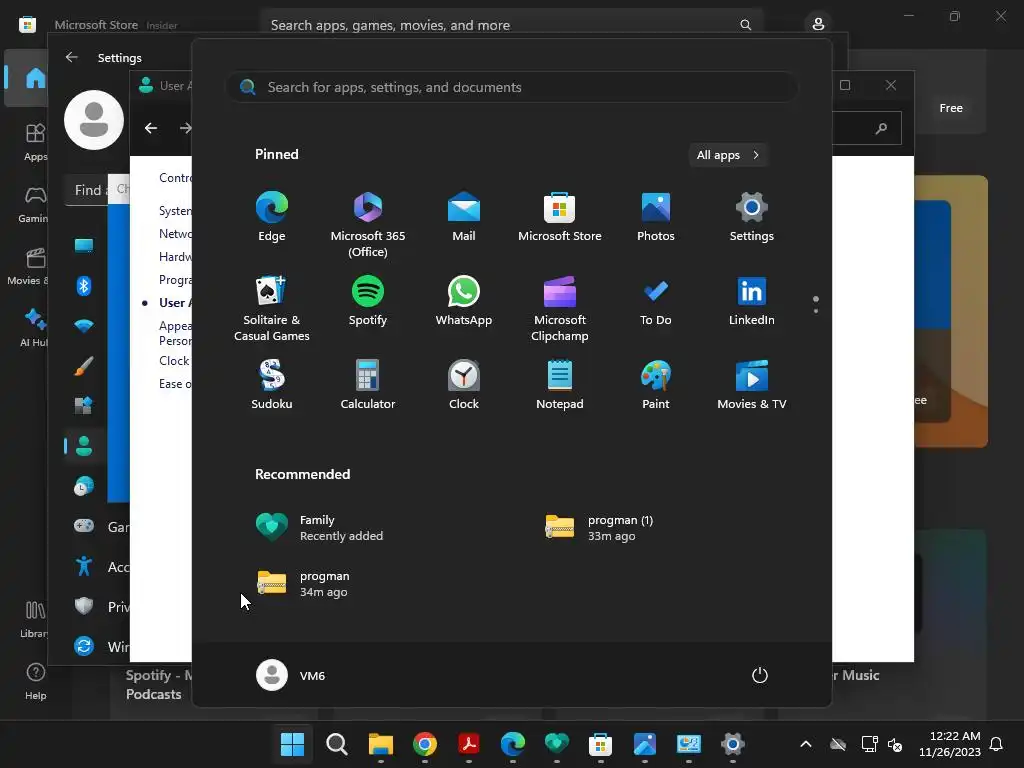Image resolution: width=1024 pixels, height=768 pixels.
Task: Select Accounts in Settings sidebar
Action: point(84,446)
